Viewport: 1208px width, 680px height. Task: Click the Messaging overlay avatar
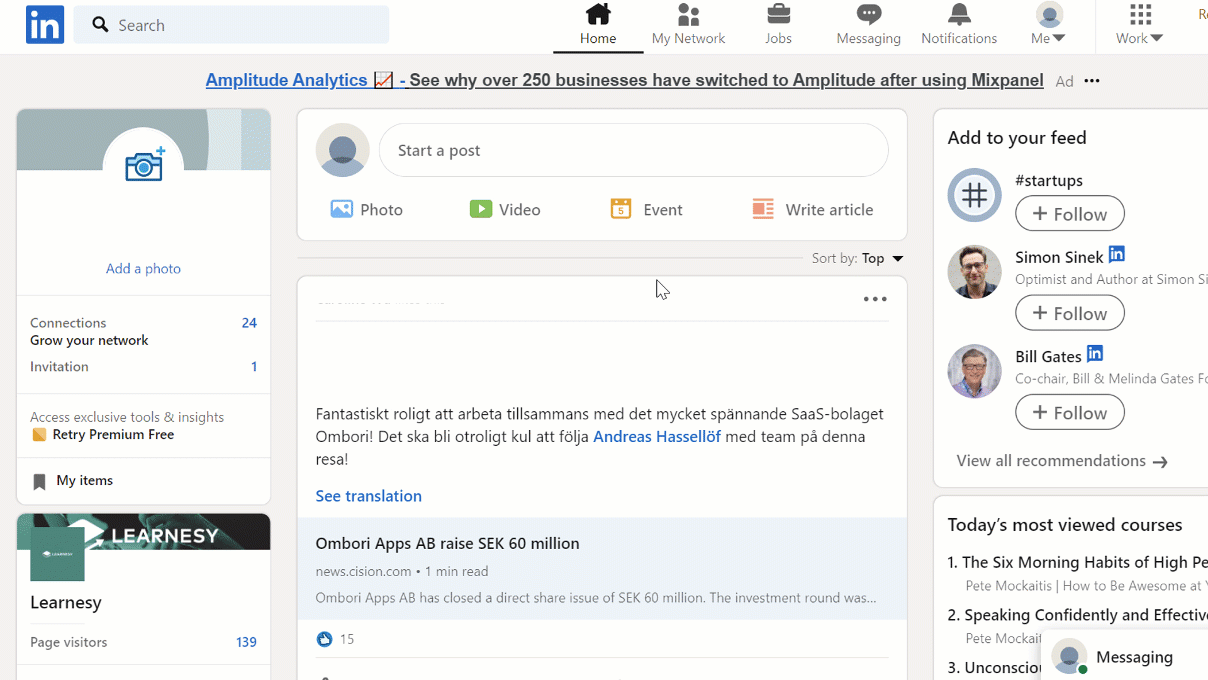coord(1069,657)
